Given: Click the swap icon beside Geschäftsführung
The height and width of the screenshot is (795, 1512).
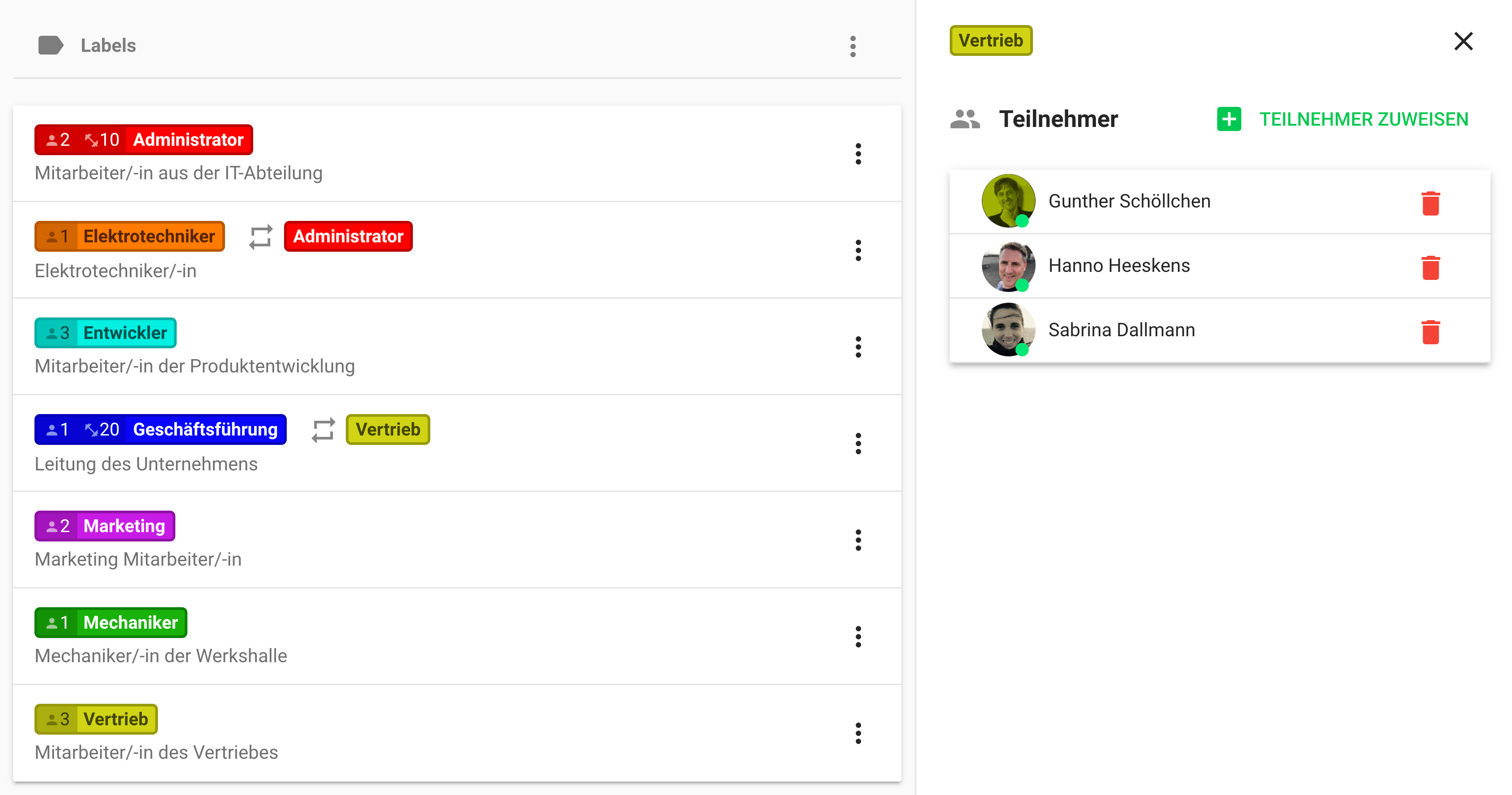Looking at the screenshot, I should coord(323,430).
